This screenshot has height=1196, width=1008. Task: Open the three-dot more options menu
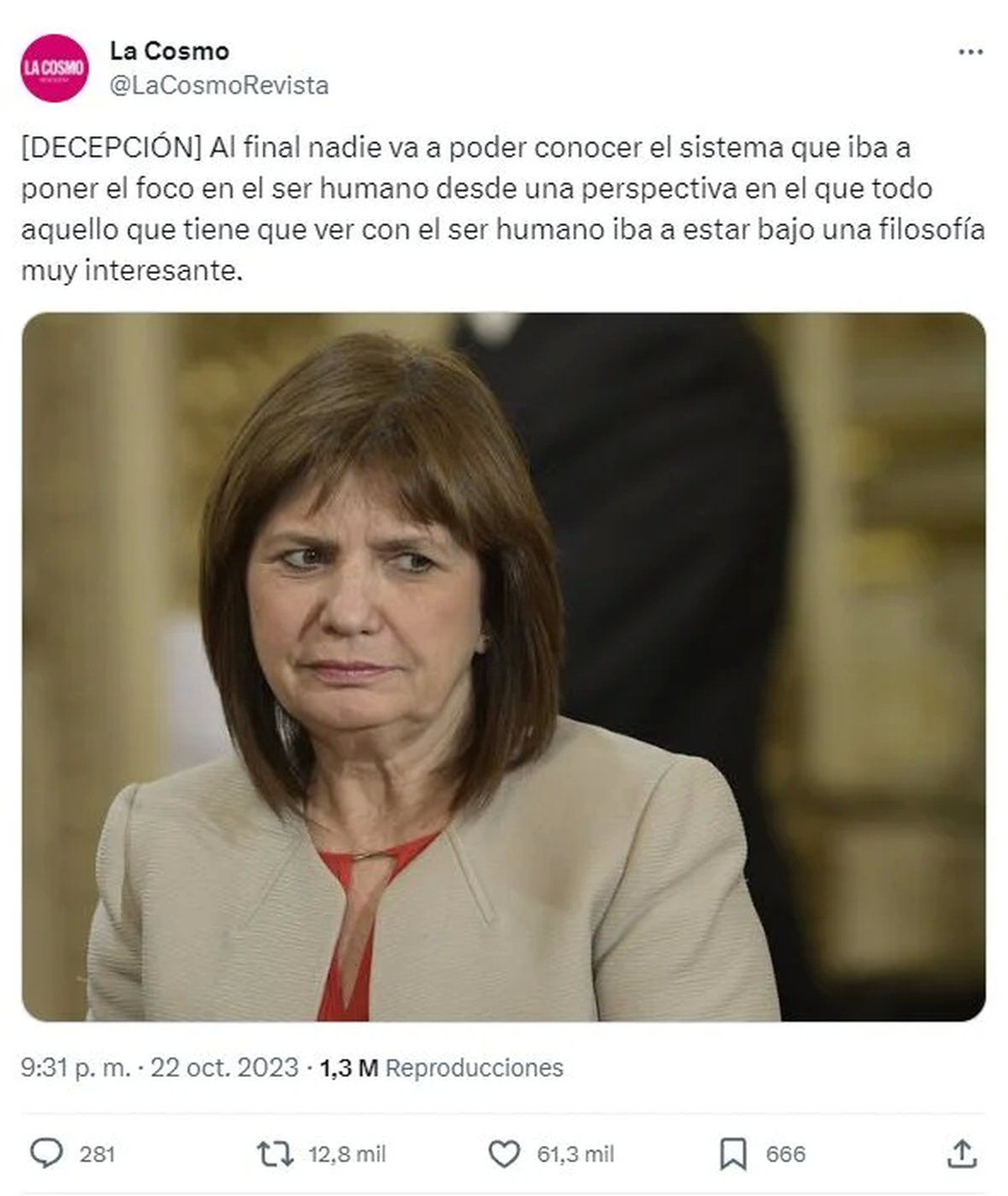970,52
